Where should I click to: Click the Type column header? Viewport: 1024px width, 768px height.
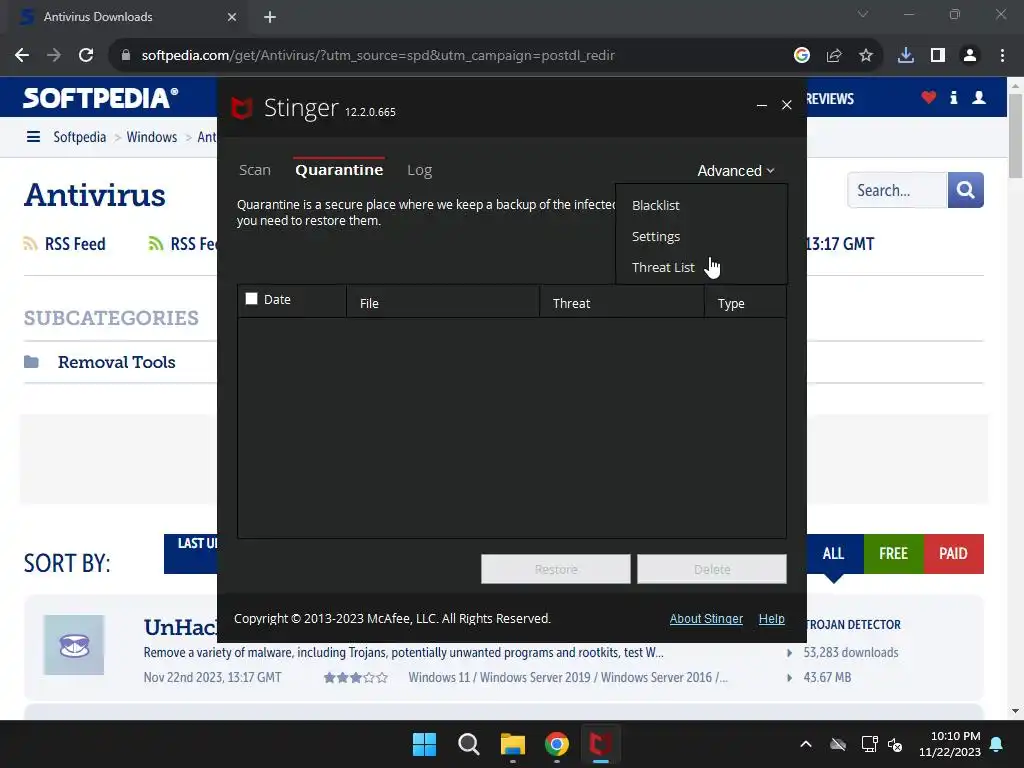coord(745,303)
